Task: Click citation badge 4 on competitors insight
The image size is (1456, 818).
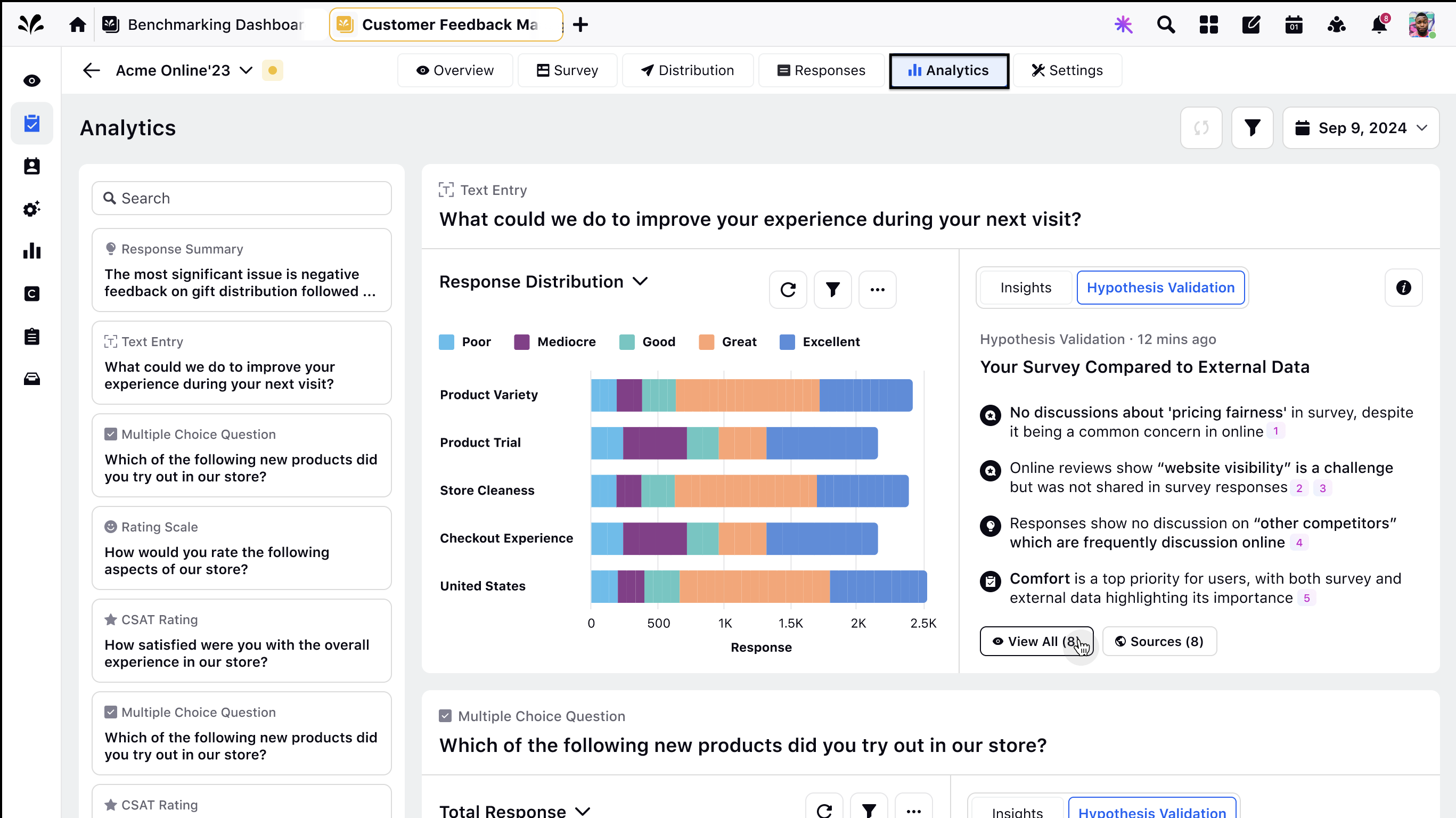Action: pos(1299,543)
